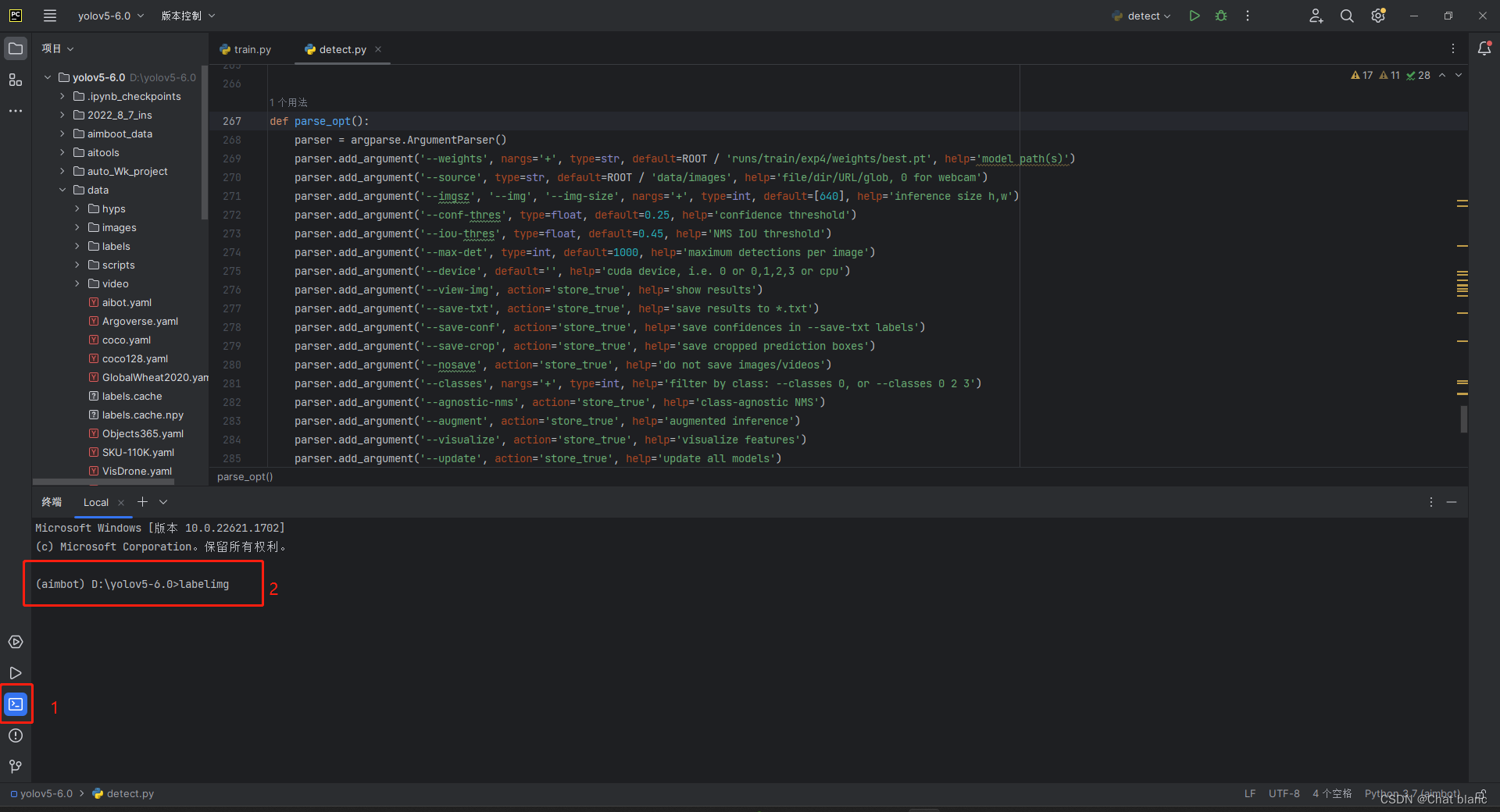Open terminal options three-dot menu
This screenshot has height=812, width=1500.
1431,502
